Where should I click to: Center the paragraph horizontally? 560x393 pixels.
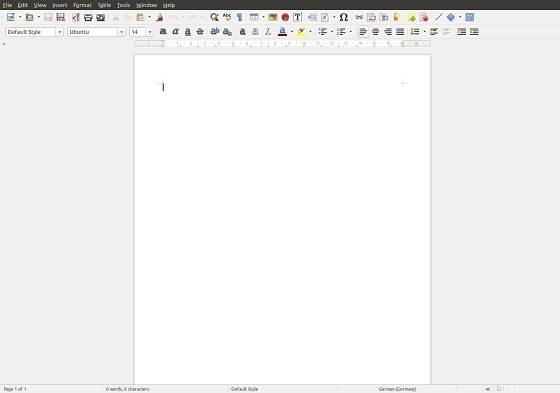tap(375, 32)
